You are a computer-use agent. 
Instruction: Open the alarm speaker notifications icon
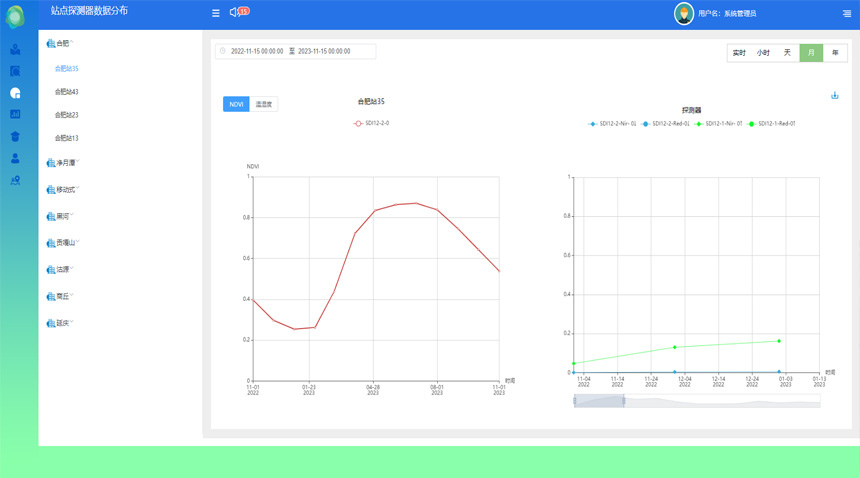click(234, 12)
